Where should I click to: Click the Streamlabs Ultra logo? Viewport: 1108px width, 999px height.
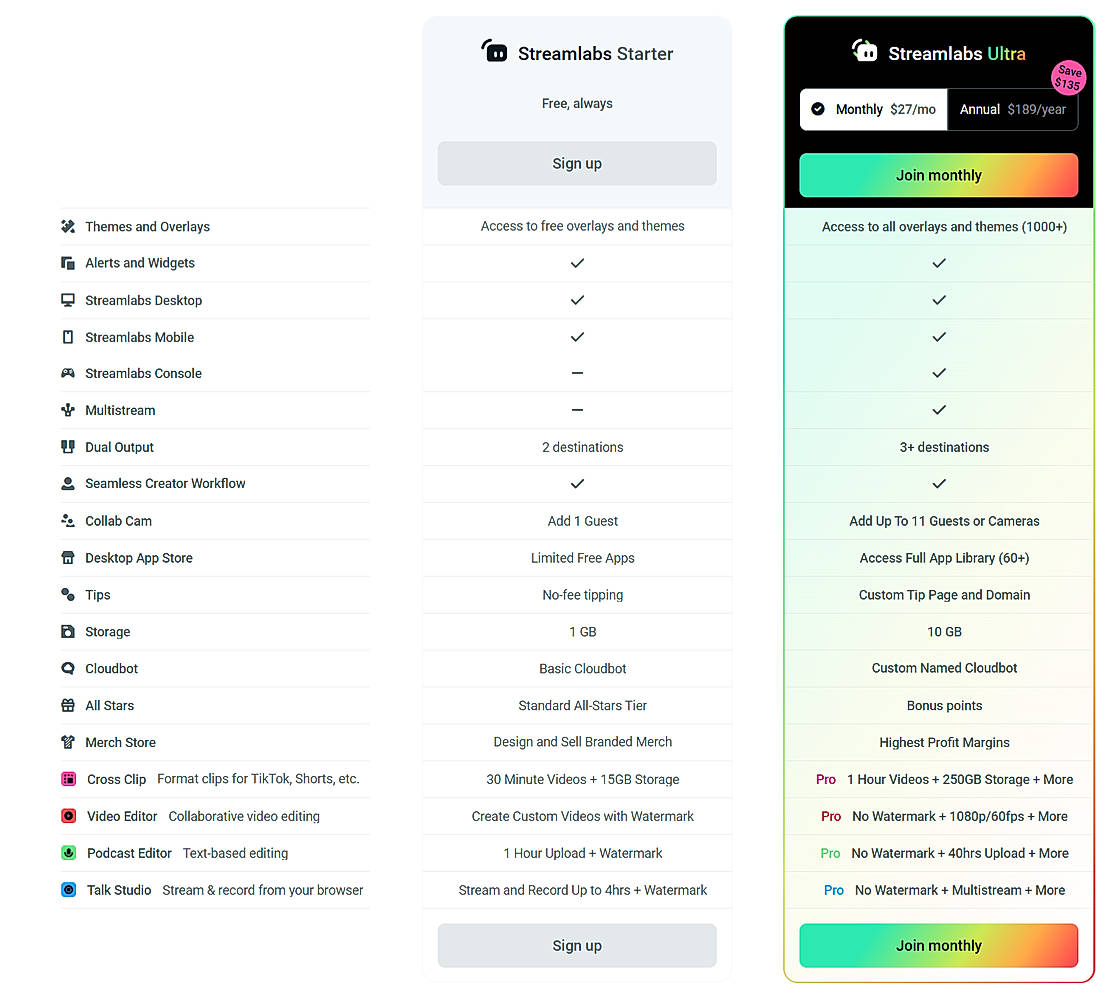[x=864, y=51]
